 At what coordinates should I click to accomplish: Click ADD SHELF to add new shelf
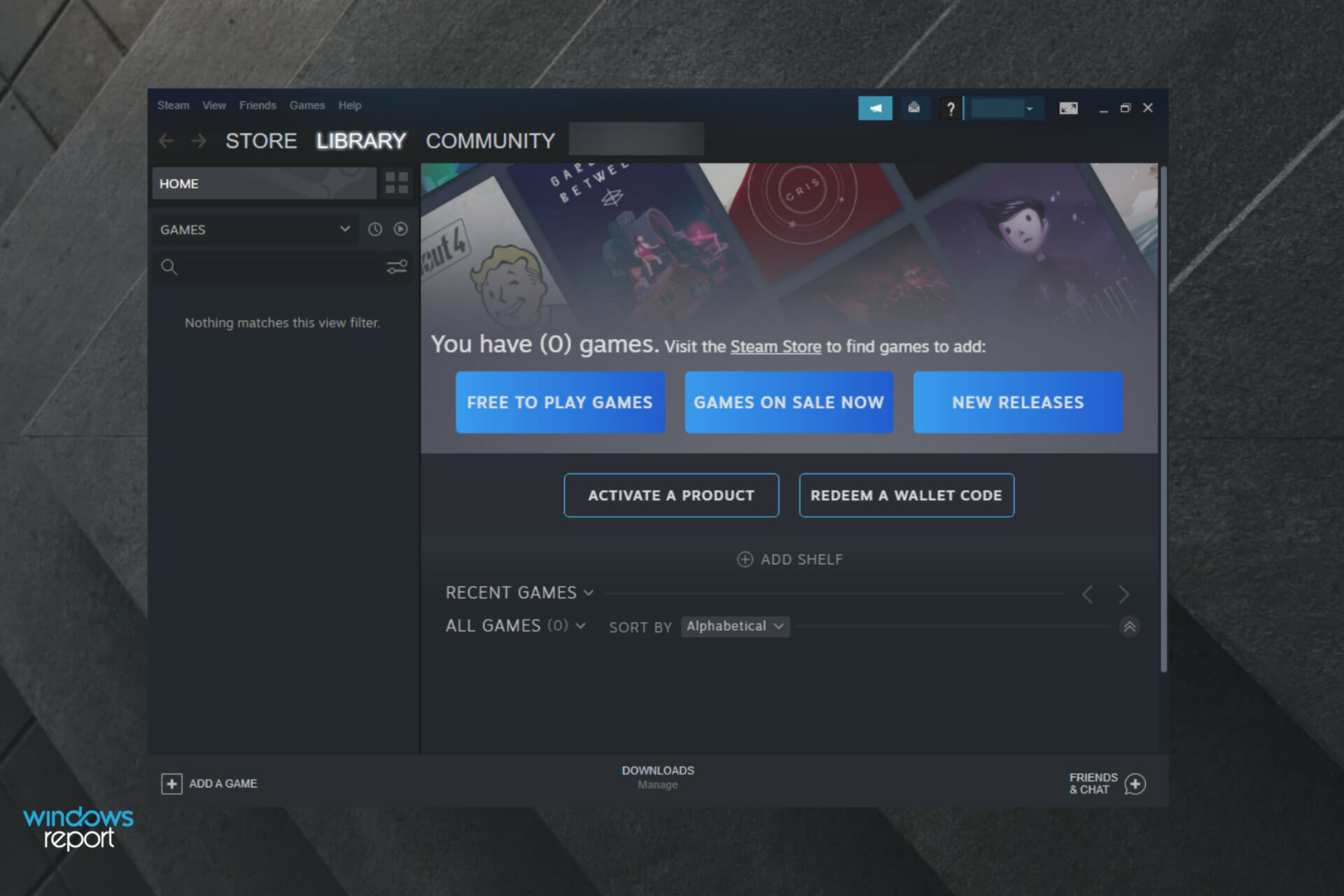(790, 559)
